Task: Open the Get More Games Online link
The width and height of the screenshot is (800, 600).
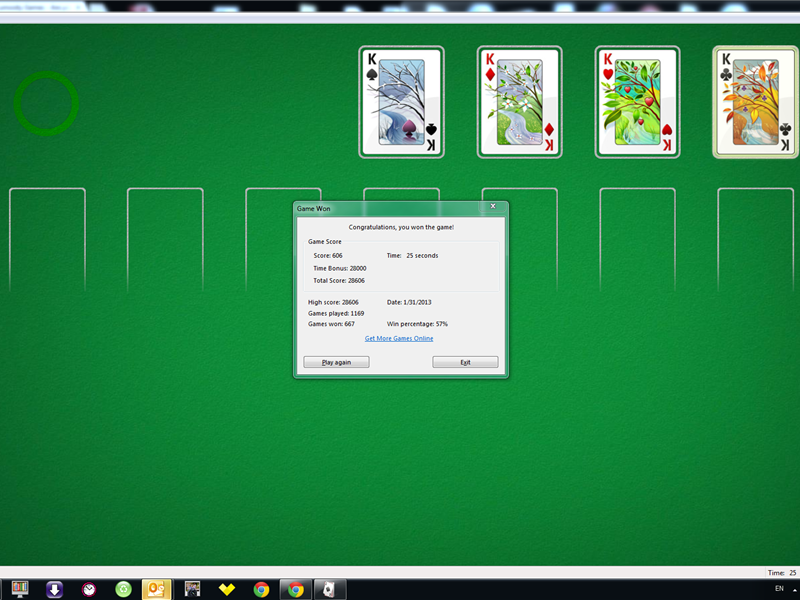Action: pos(399,338)
